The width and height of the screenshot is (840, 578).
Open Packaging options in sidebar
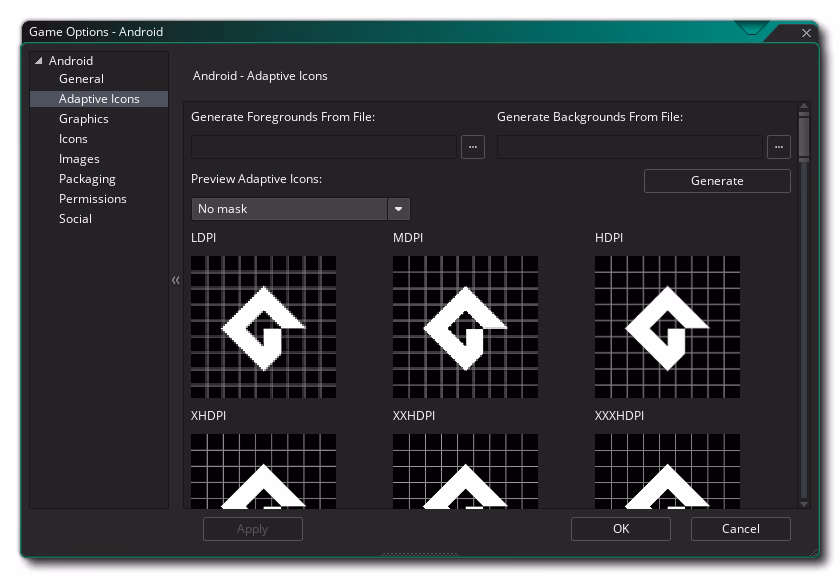pos(87,179)
